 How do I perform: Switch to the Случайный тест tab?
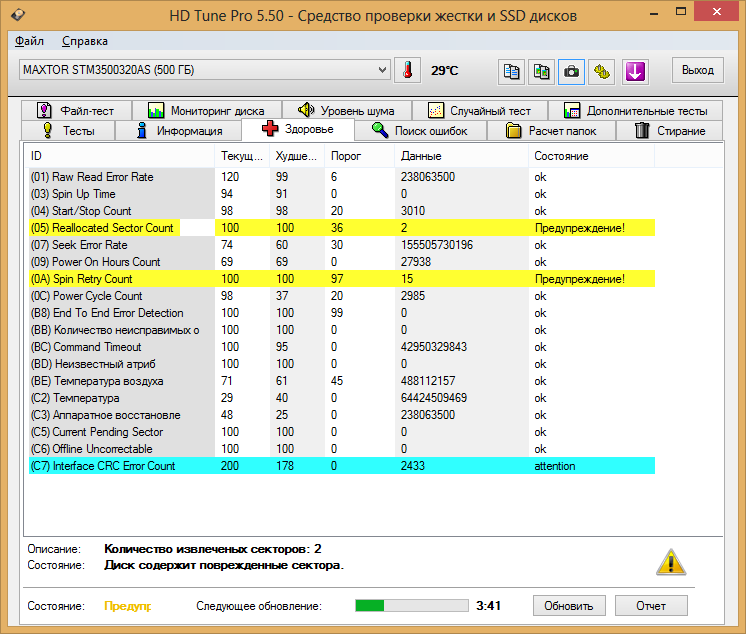pyautogui.click(x=480, y=110)
